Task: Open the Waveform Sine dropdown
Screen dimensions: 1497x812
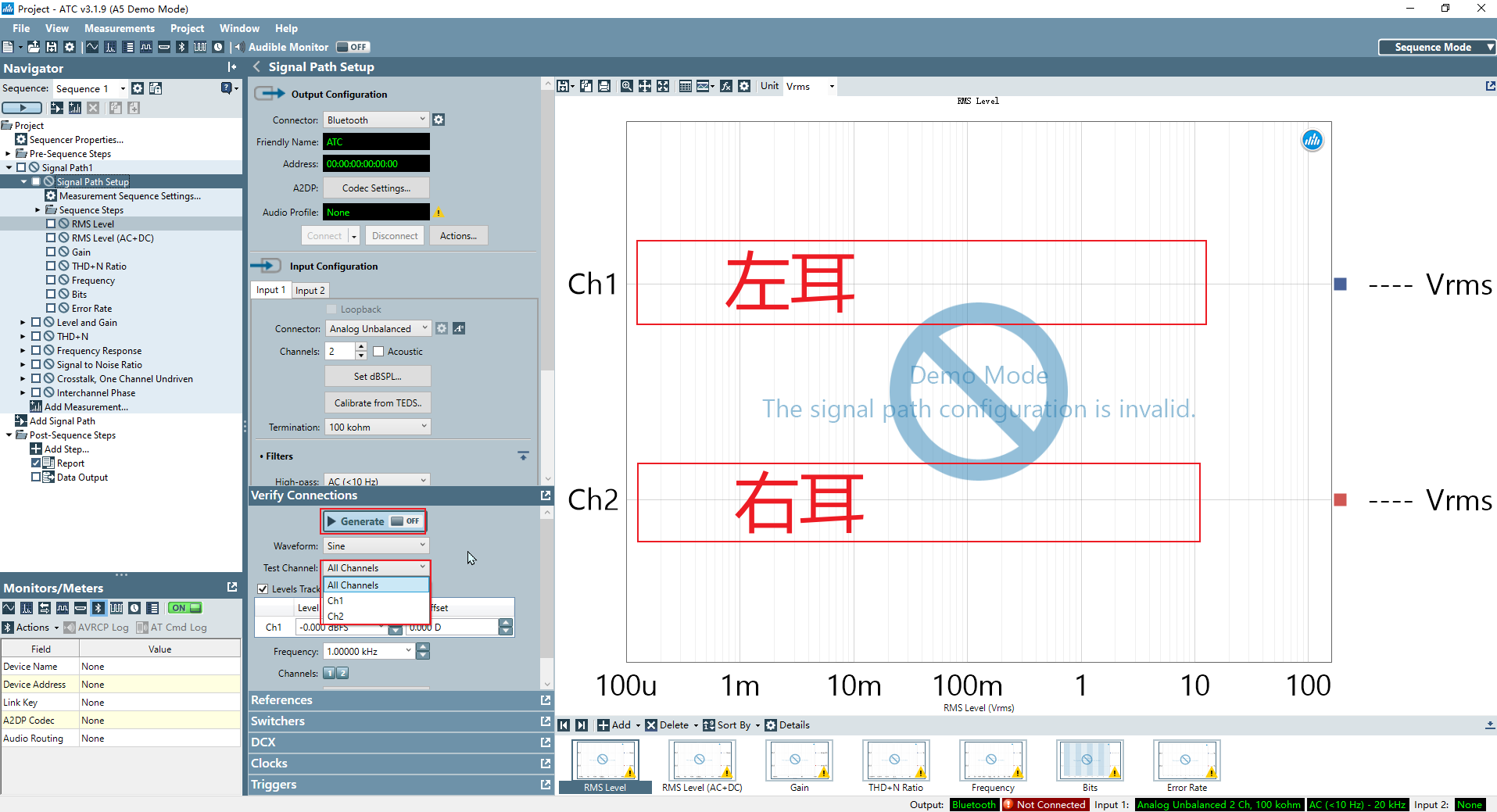Action: point(376,546)
